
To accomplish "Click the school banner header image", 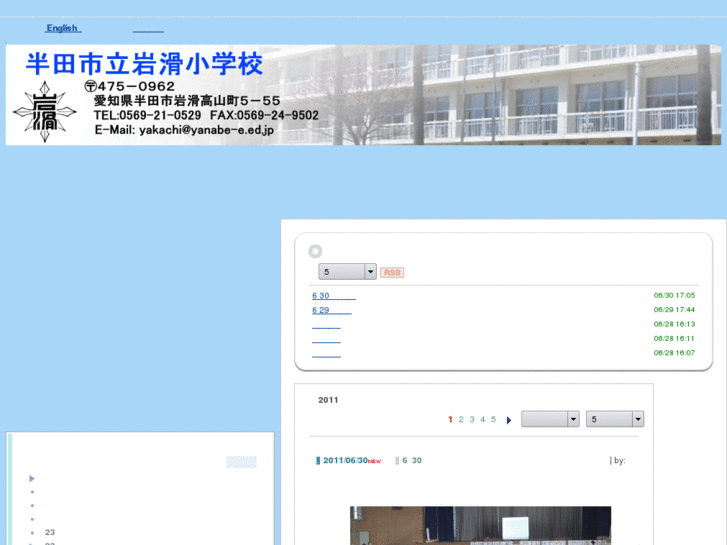I will point(363,95).
